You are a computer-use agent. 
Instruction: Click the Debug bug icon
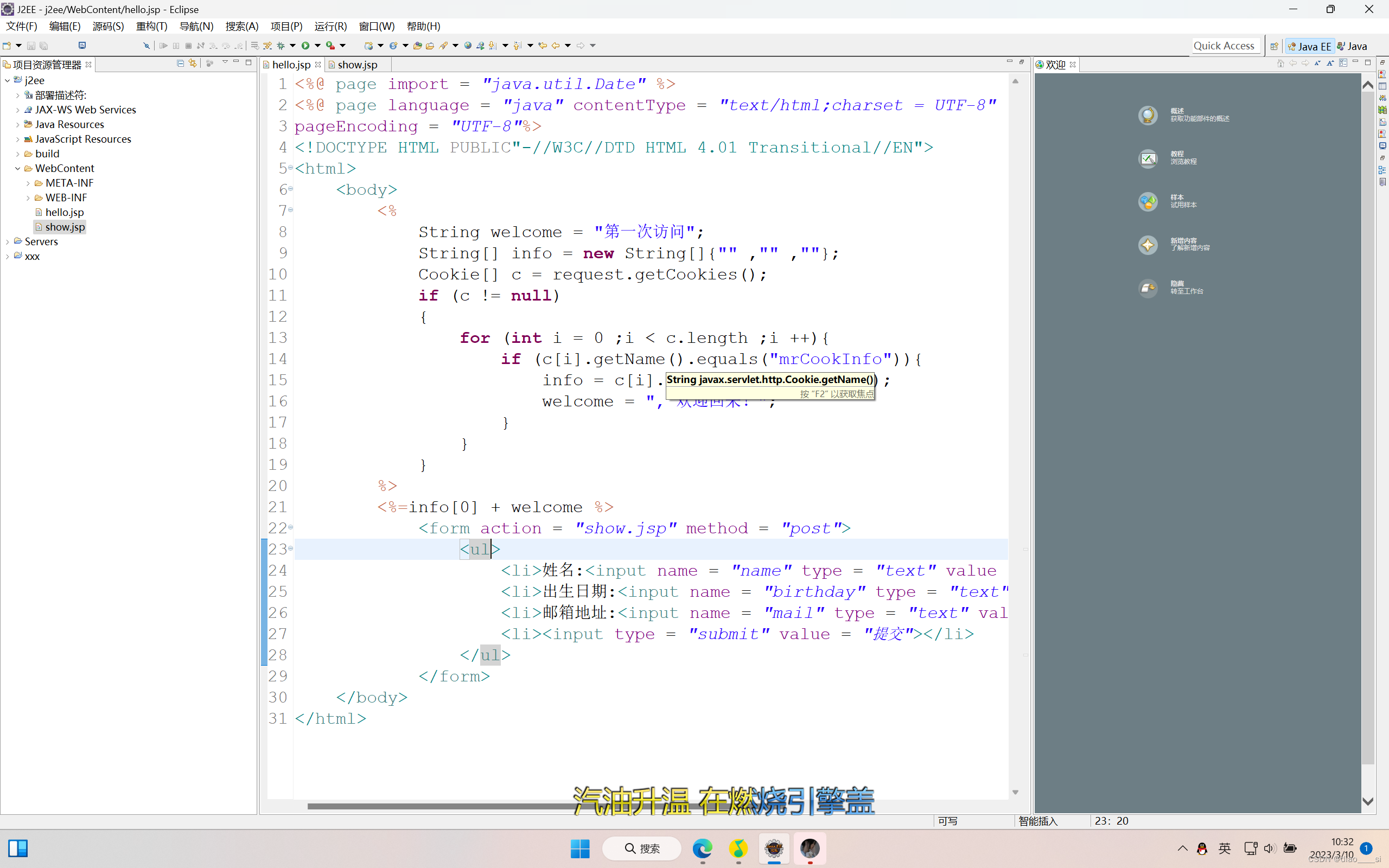[281, 46]
